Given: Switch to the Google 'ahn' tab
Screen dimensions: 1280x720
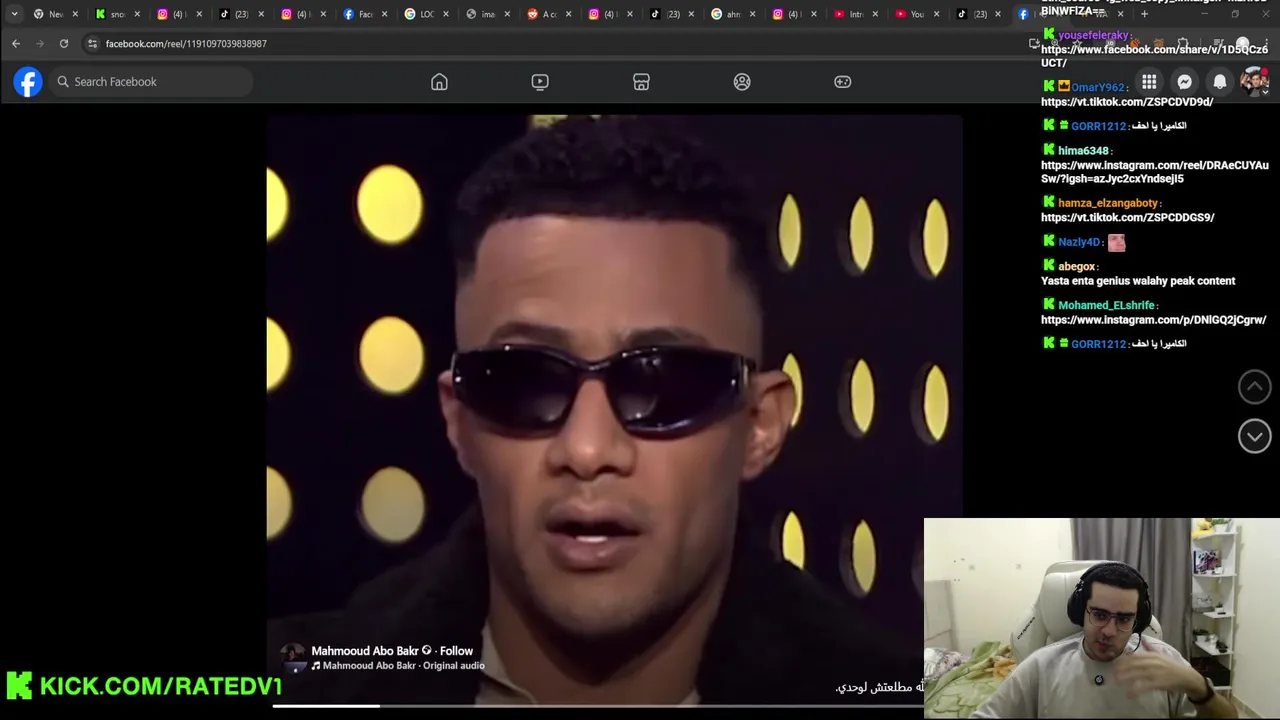Looking at the screenshot, I should pyautogui.click(x=734, y=14).
